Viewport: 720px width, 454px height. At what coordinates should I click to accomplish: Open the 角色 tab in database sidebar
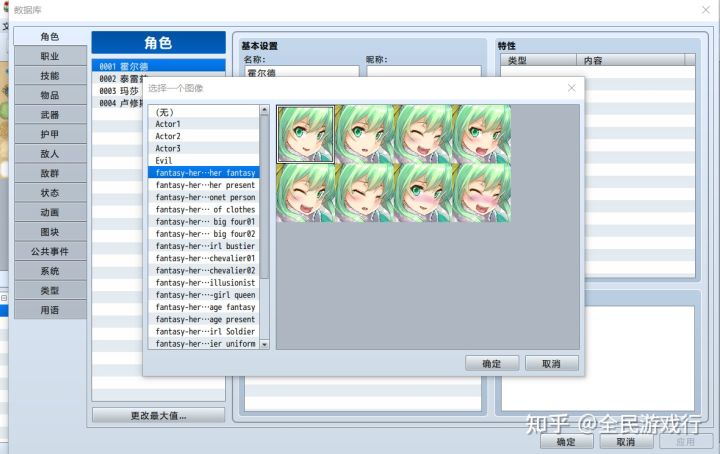[x=50, y=37]
